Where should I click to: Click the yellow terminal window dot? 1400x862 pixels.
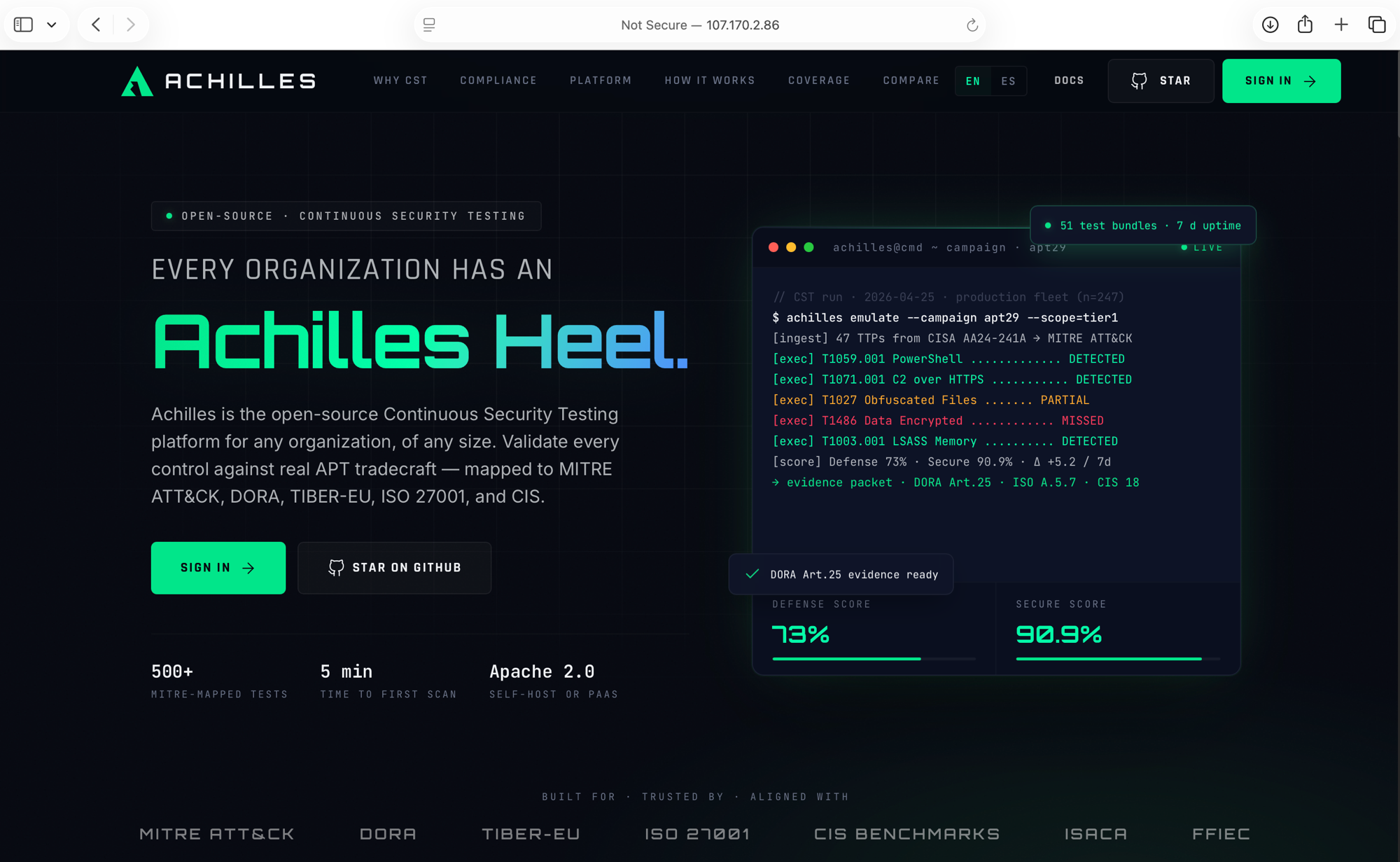pyautogui.click(x=791, y=247)
